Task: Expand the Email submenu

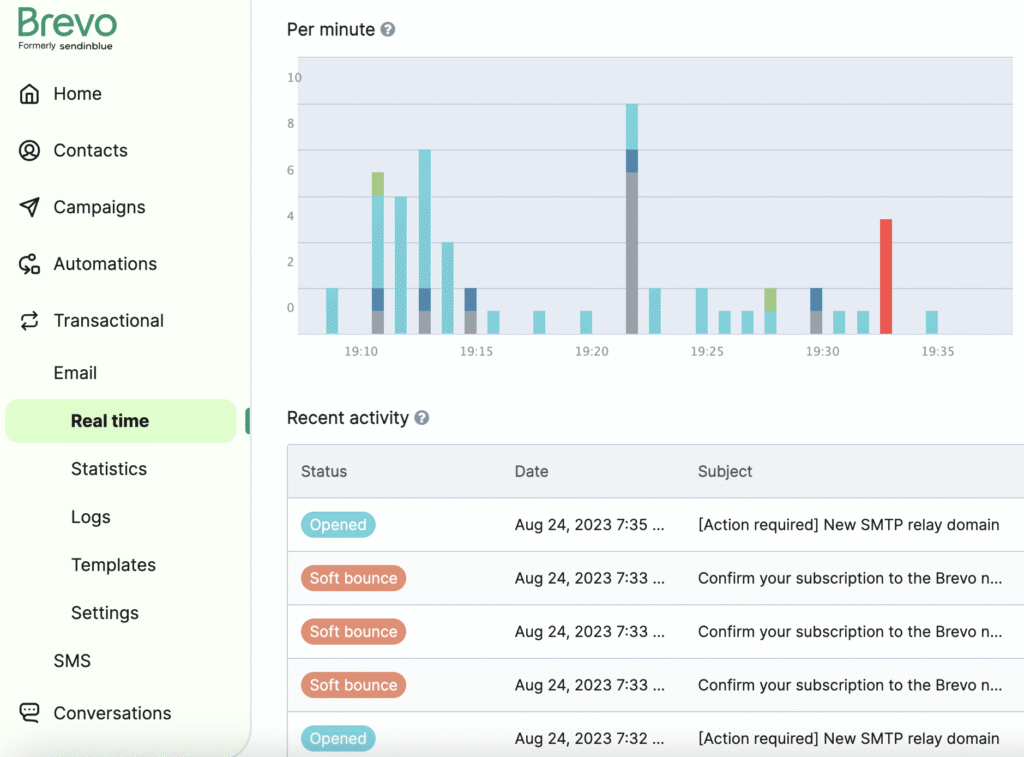Action: tap(75, 373)
